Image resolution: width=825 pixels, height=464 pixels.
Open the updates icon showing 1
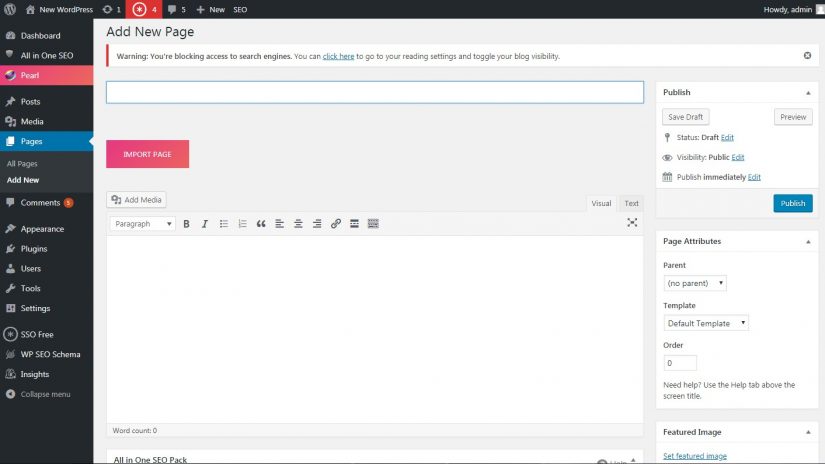coord(112,9)
